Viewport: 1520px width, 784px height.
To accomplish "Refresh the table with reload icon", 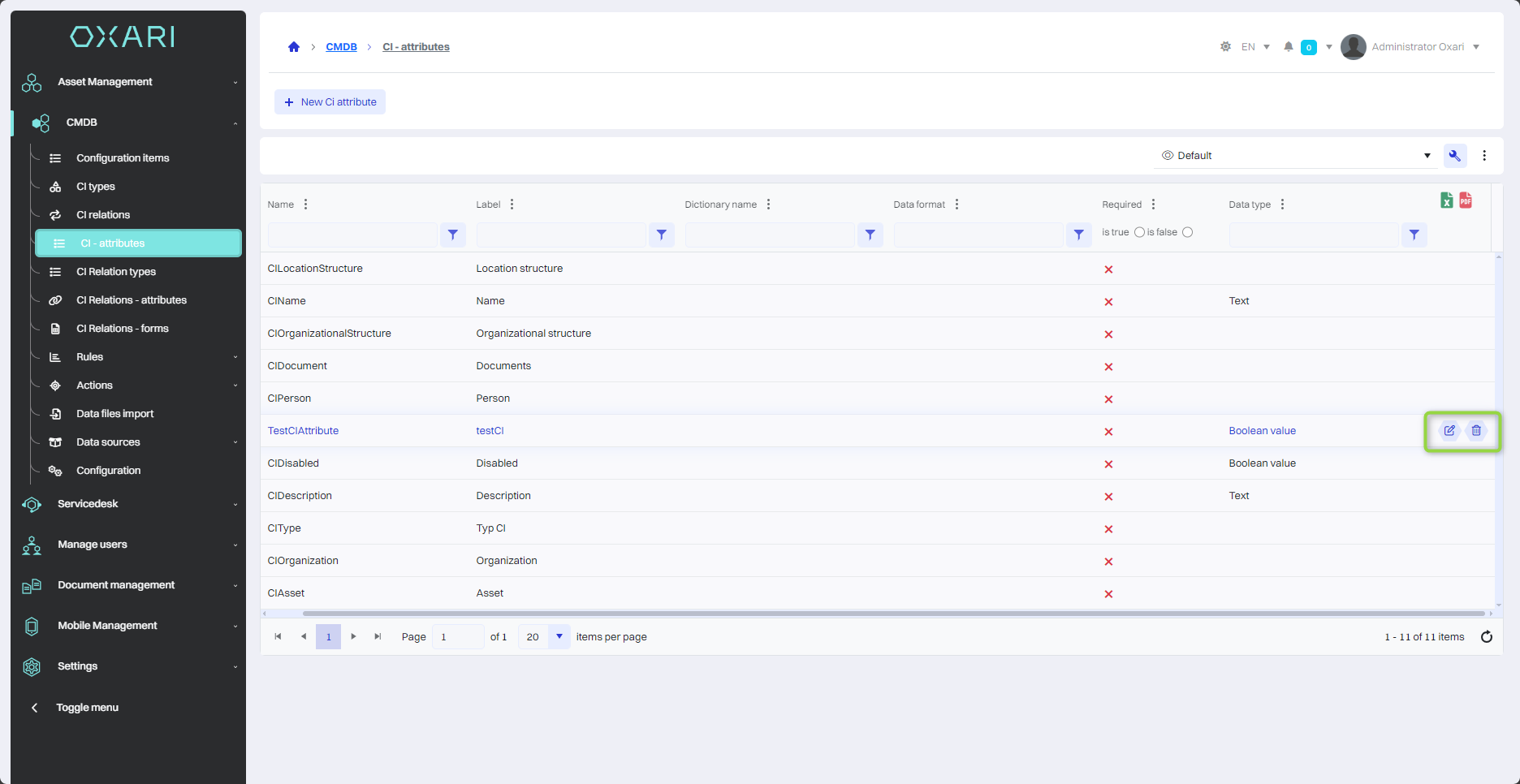I will [x=1487, y=637].
